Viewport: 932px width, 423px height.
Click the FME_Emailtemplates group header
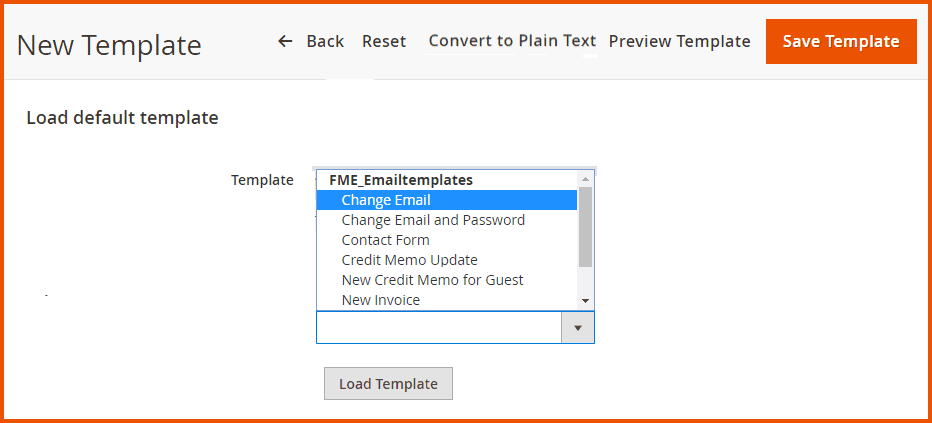[400, 180]
